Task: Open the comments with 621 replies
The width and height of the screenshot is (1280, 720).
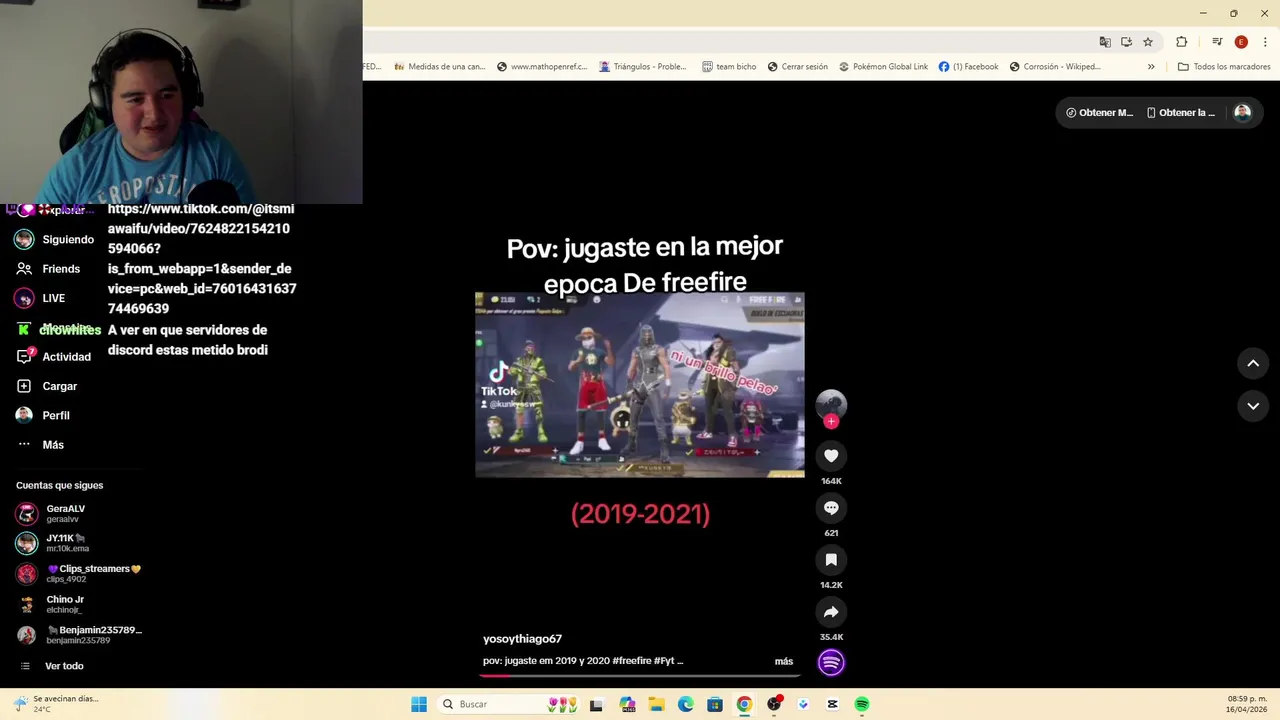Action: click(831, 508)
